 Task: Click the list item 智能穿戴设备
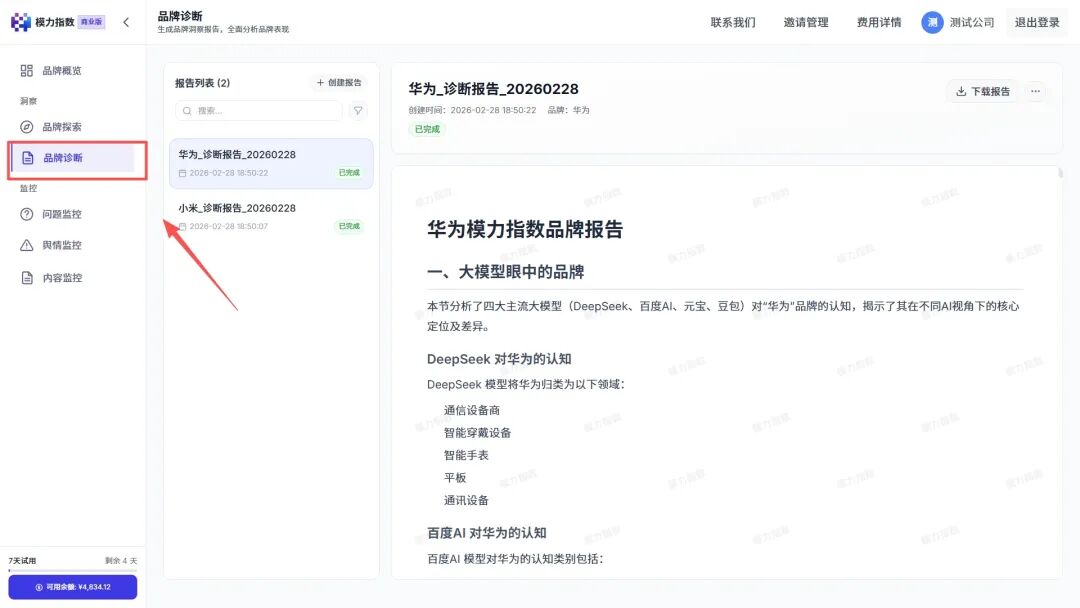[x=477, y=432]
